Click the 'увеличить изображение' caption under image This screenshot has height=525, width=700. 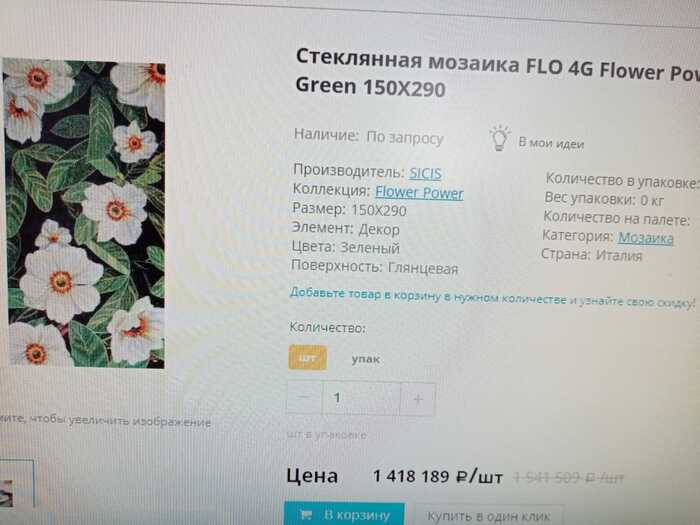(105, 421)
